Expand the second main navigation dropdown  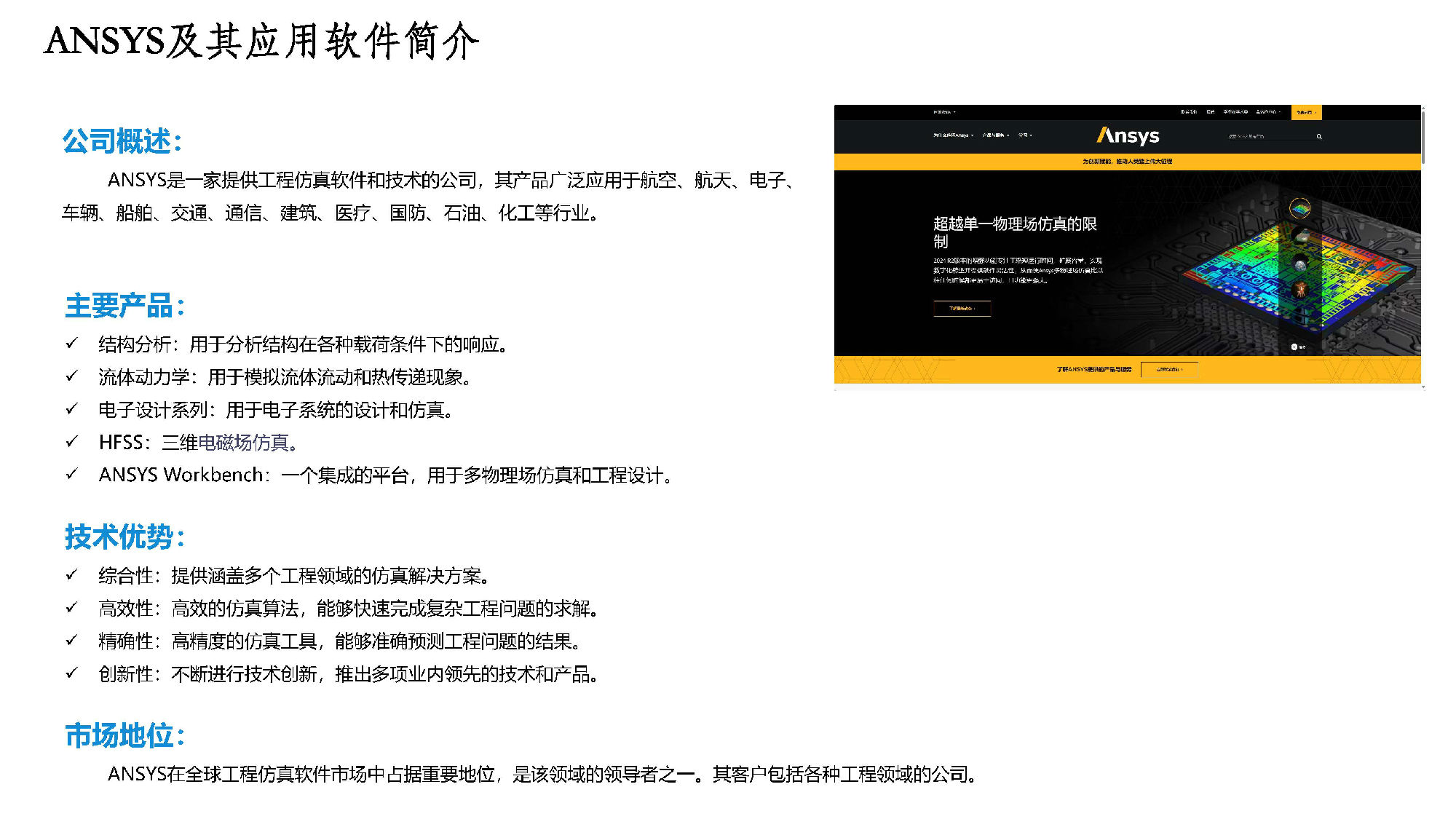(x=995, y=135)
